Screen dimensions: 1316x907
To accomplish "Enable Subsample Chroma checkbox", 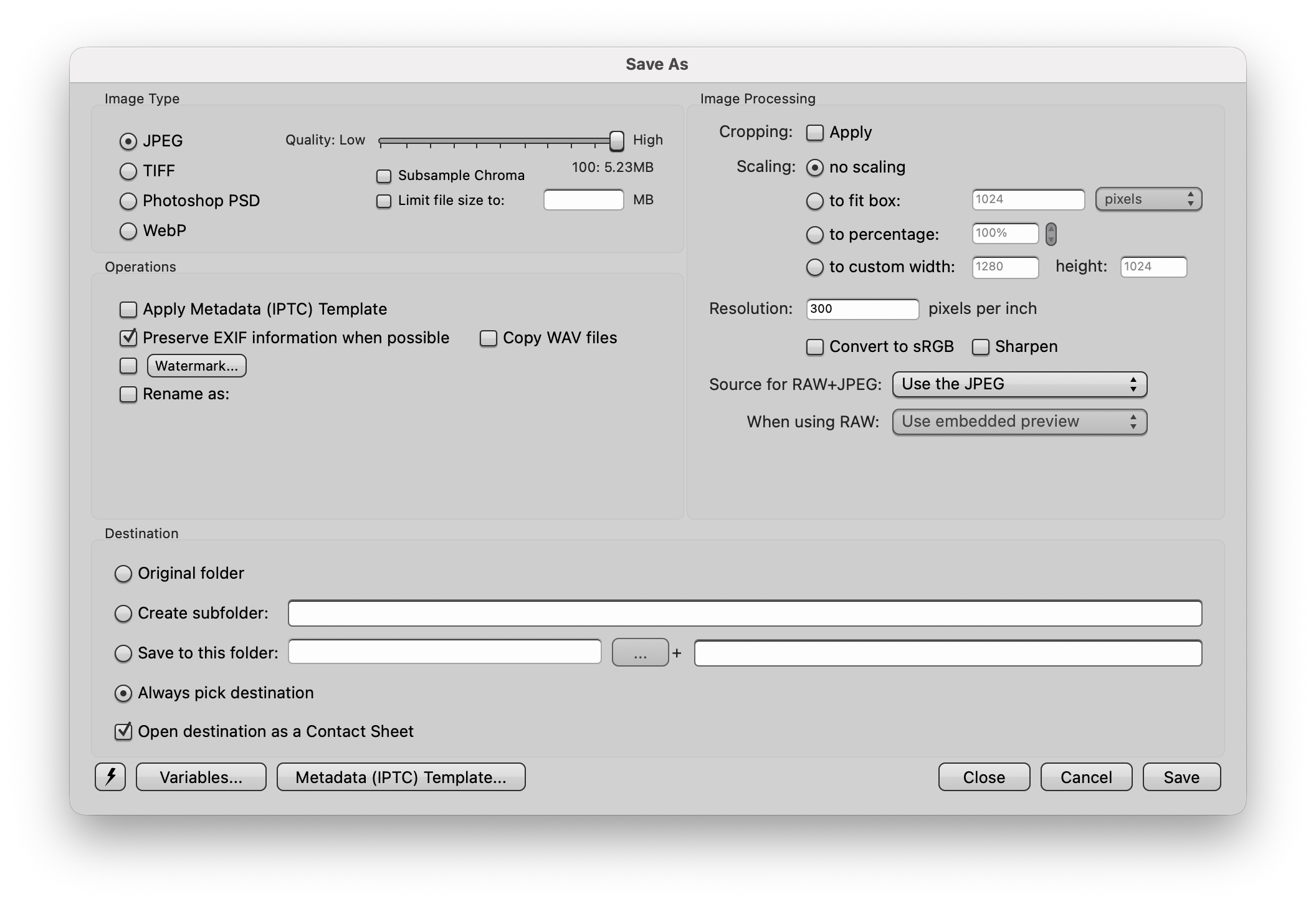I will [x=384, y=176].
